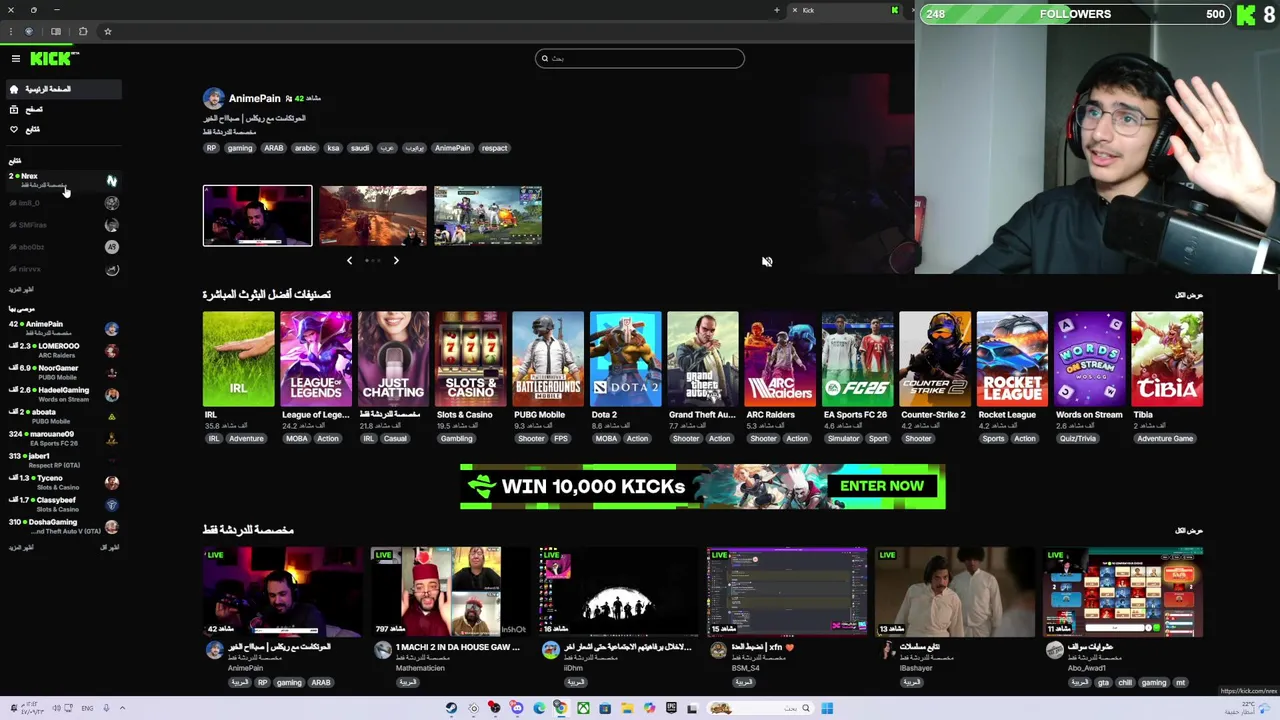1280x720 pixels.
Task: Select third featured stream thumbnail
Action: 488,215
